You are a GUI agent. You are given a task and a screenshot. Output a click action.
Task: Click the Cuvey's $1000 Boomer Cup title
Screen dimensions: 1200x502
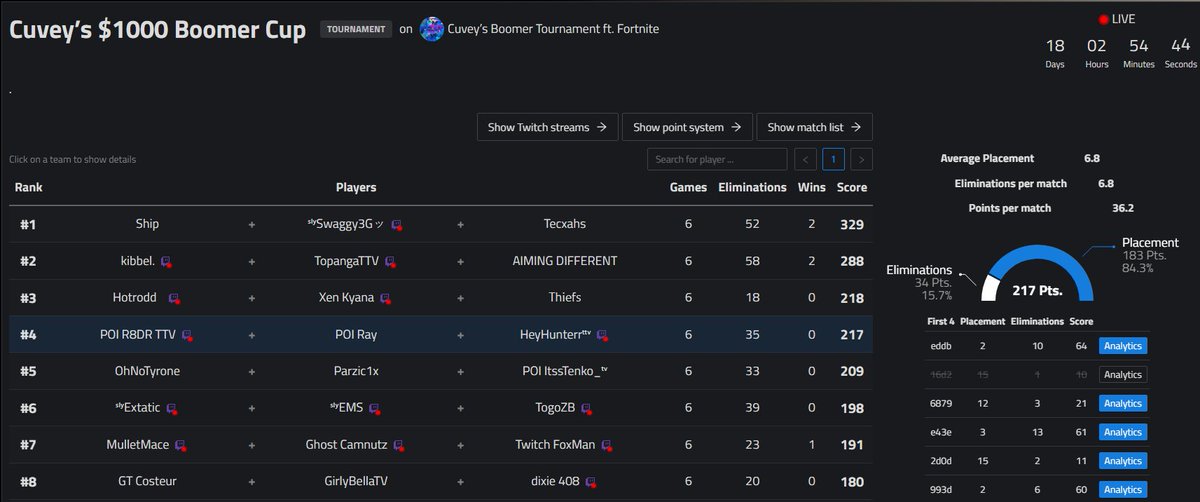[158, 30]
